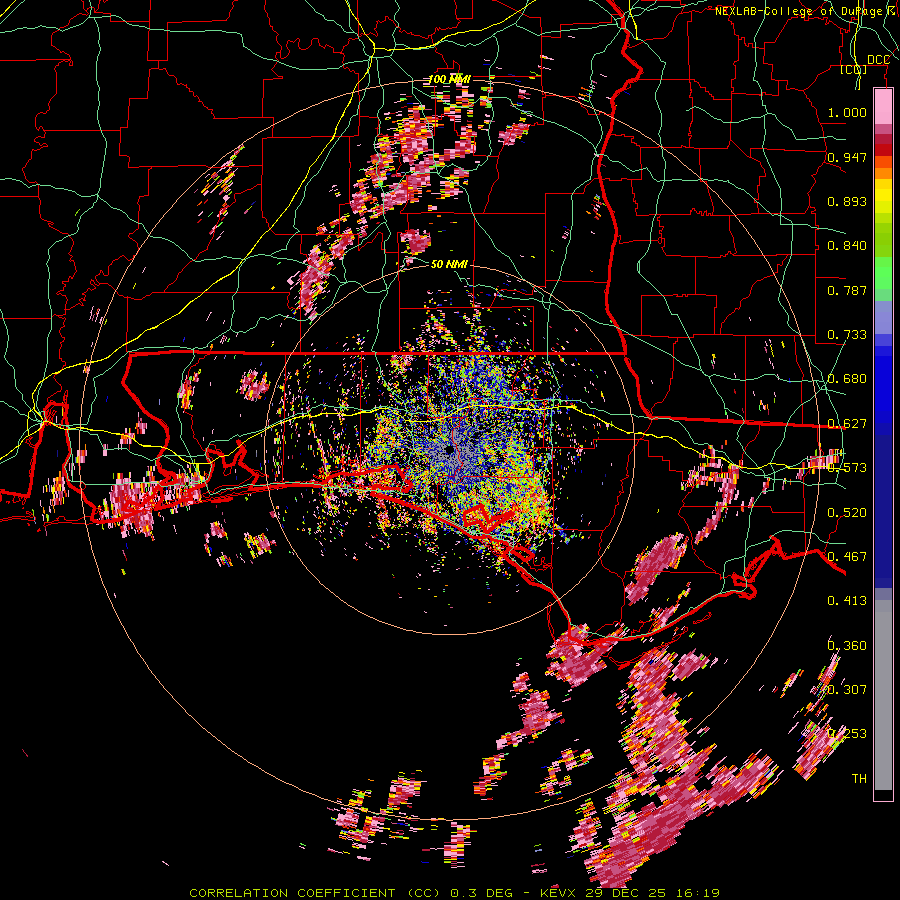The height and width of the screenshot is (900, 900).
Task: Click the CORRELATION COEFFICIENT caption text
Action: pyautogui.click(x=292, y=893)
